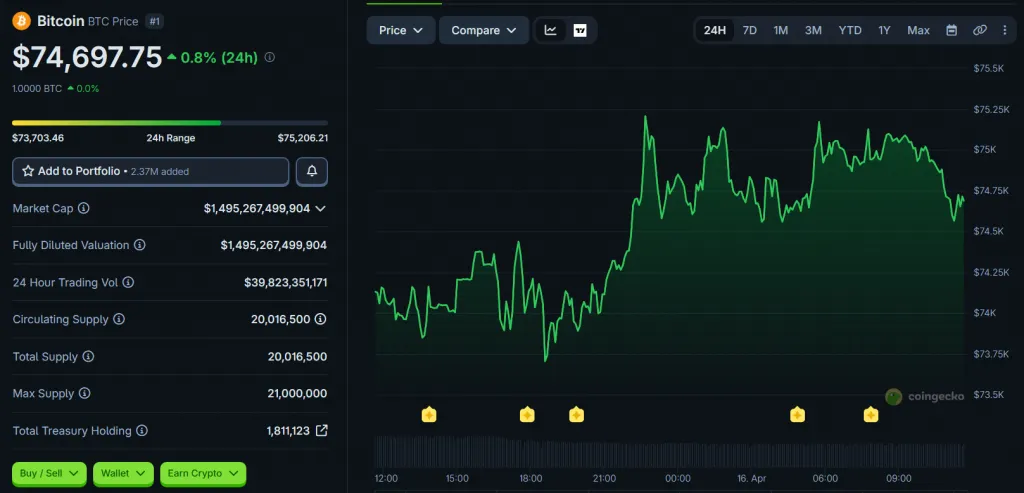Click the star in Add to Portfolio
The image size is (1024, 493).
(28, 171)
